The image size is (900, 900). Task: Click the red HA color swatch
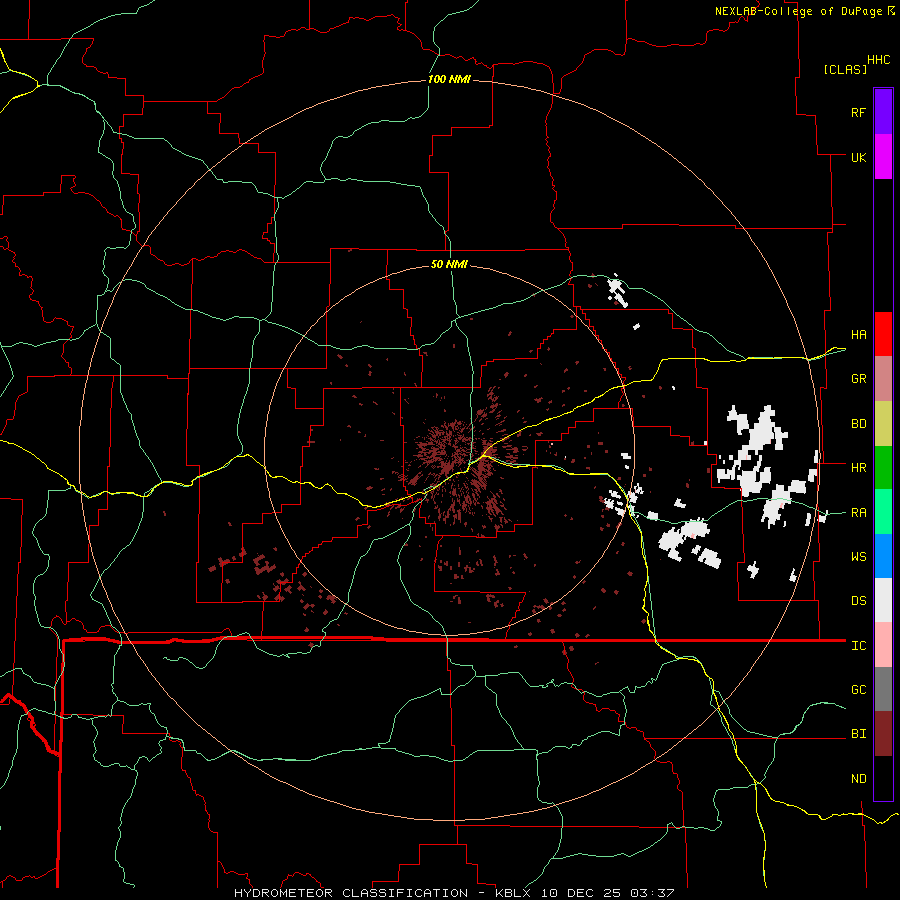point(883,334)
